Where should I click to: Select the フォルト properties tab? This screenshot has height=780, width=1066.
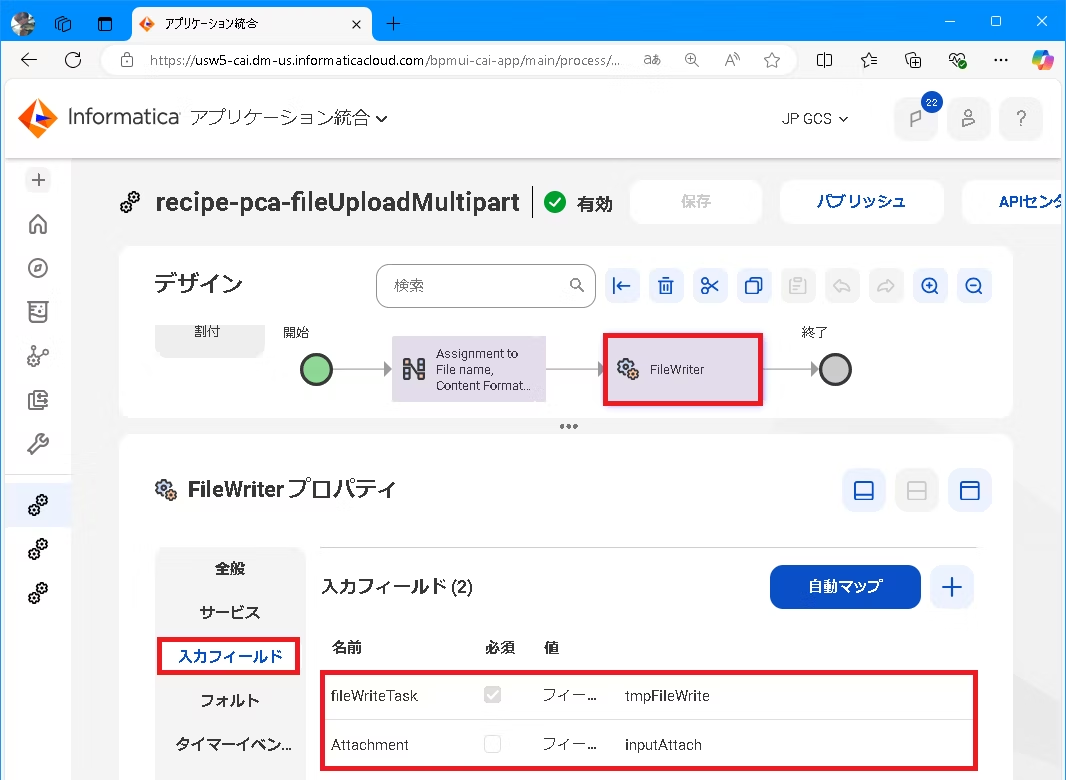230,700
